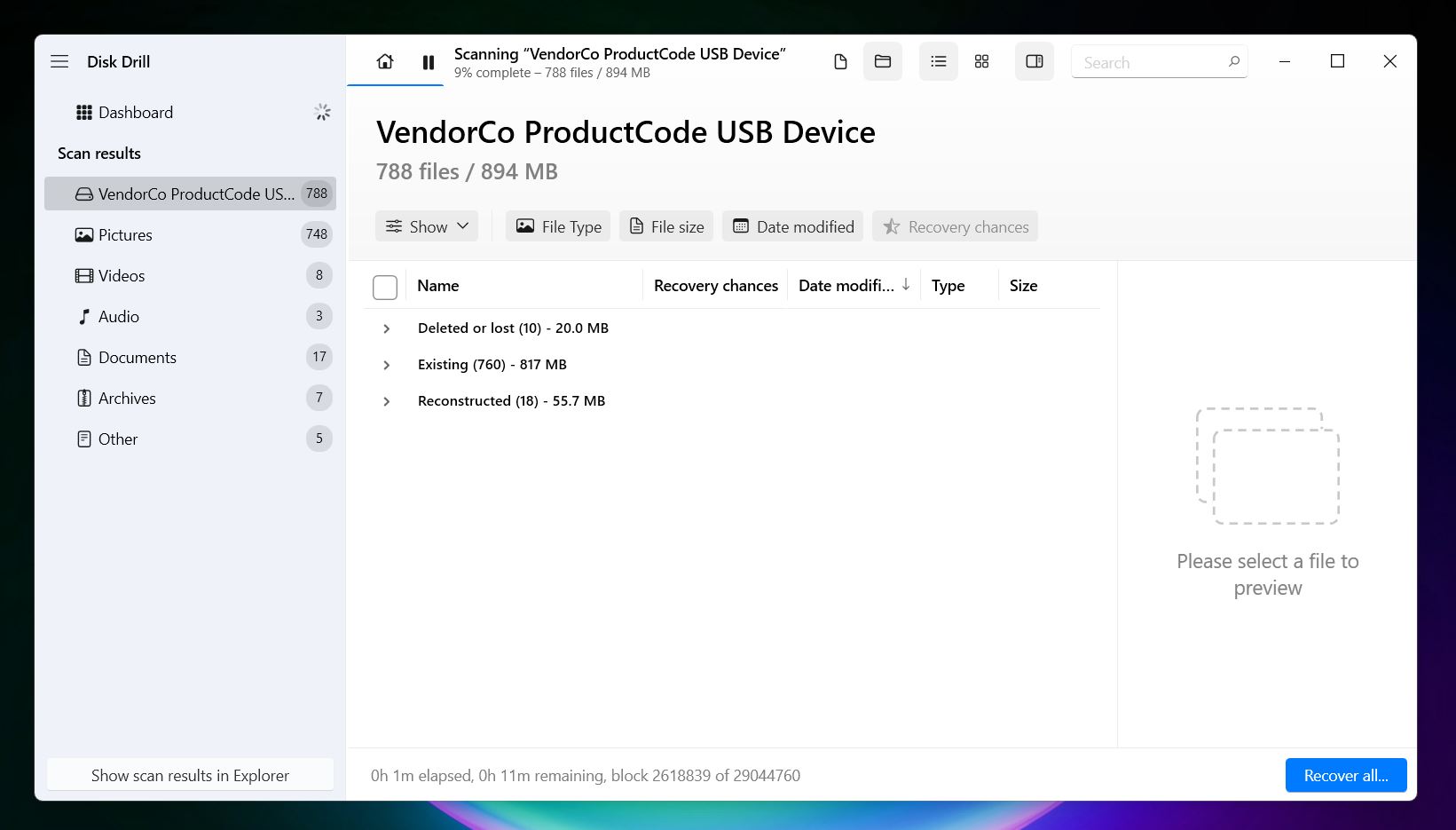The image size is (1456, 830).
Task: Select the Reconstructed (18) row
Action: pyautogui.click(x=732, y=401)
